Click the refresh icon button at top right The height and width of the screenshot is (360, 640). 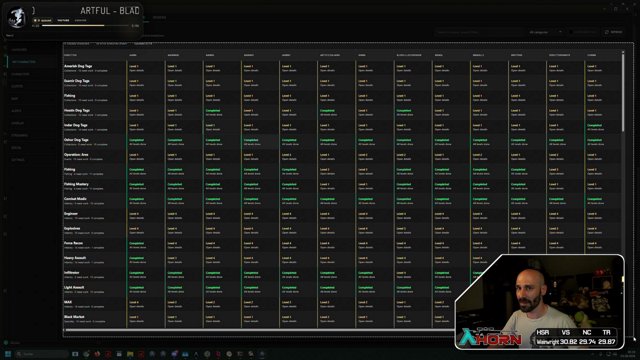613,32
